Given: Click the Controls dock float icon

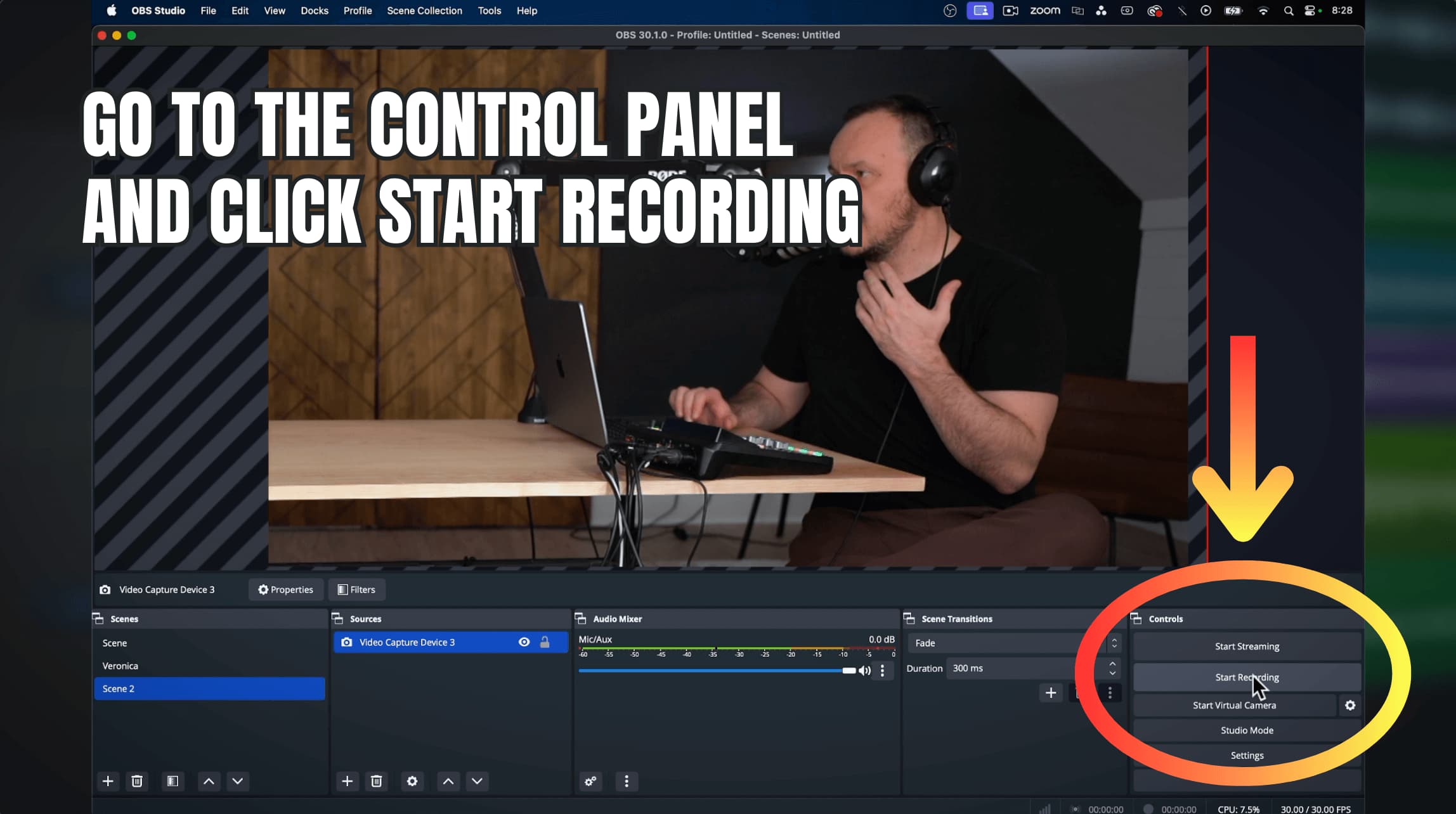Looking at the screenshot, I should click(1136, 618).
